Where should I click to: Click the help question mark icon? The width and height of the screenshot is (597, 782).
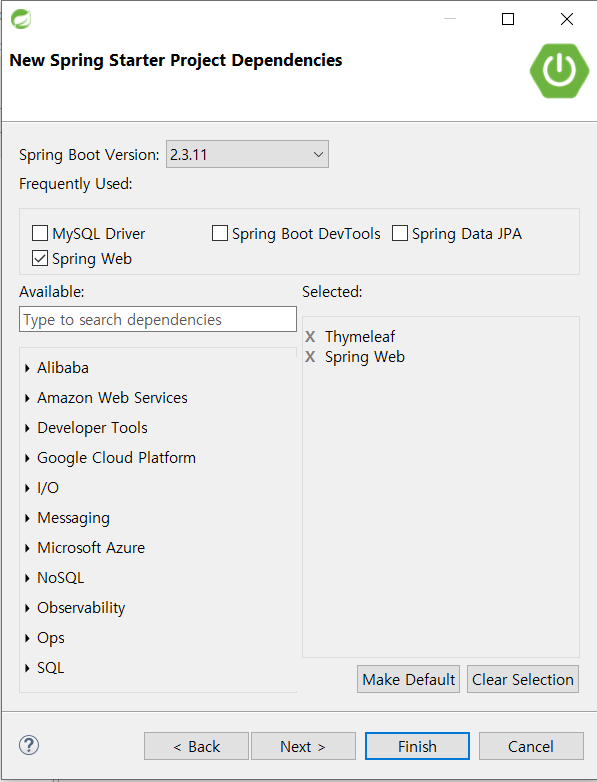(x=29, y=745)
